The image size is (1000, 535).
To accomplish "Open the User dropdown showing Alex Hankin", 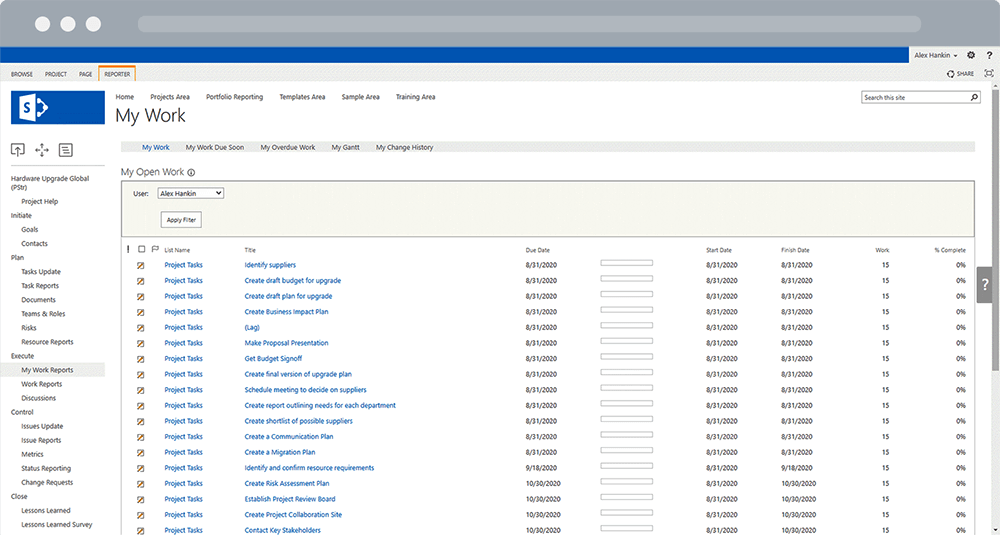I will (x=191, y=193).
